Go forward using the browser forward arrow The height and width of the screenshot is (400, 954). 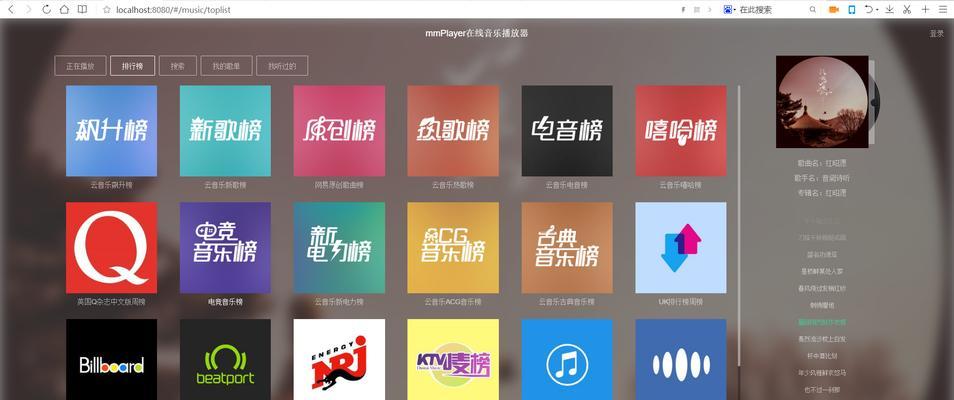coord(28,9)
